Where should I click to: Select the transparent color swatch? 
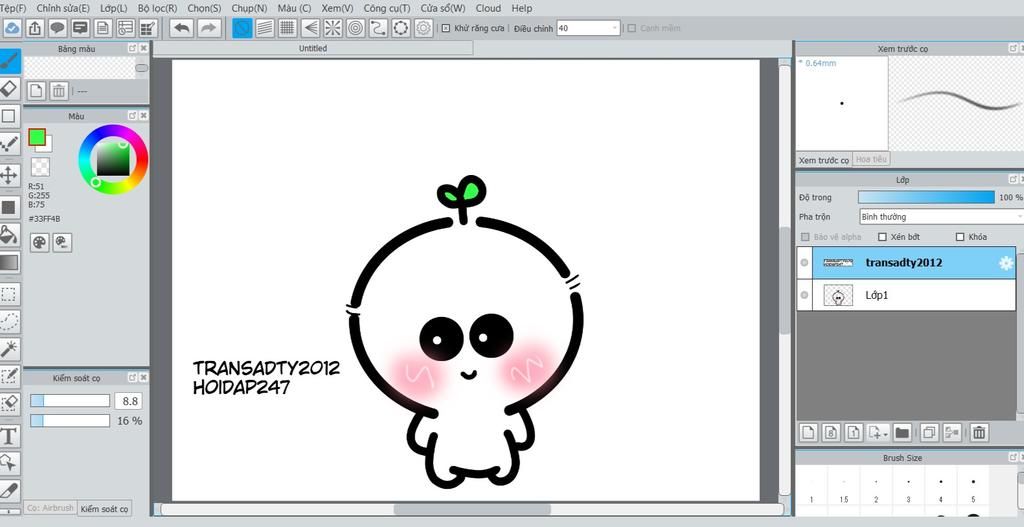pyautogui.click(x=40, y=167)
